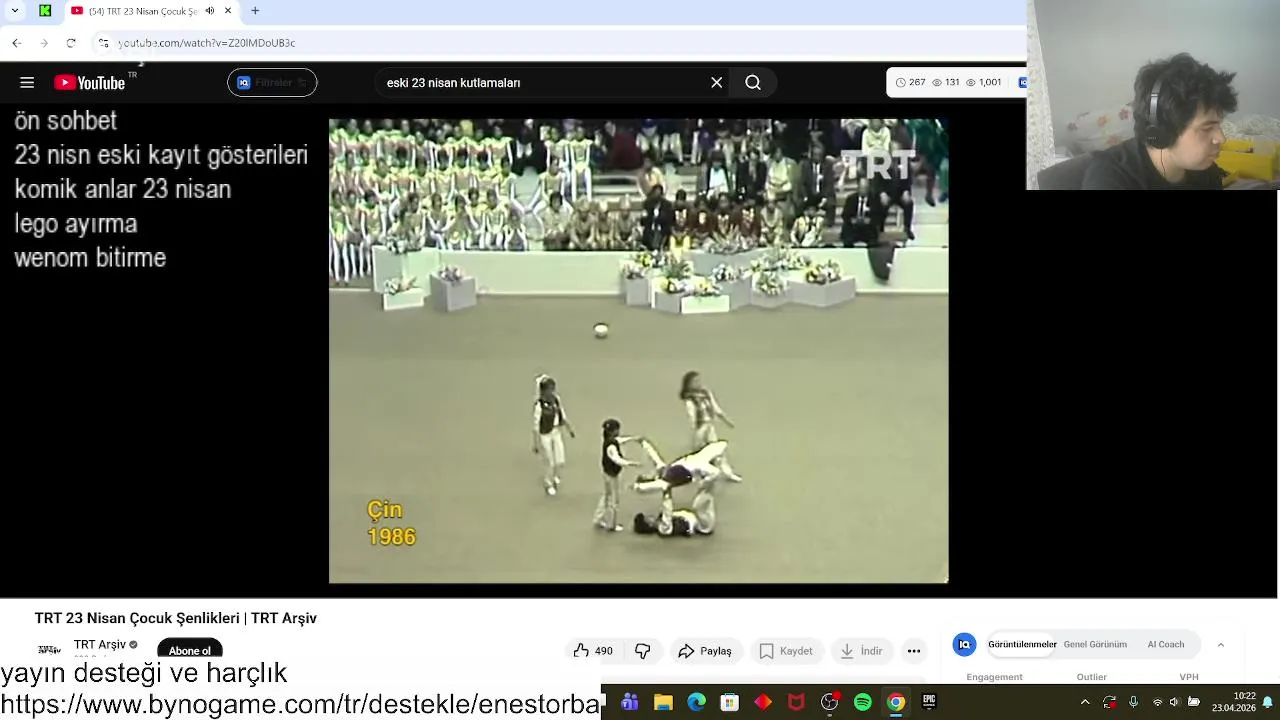1280x720 pixels.
Task: Clear the search text with X
Action: [716, 83]
